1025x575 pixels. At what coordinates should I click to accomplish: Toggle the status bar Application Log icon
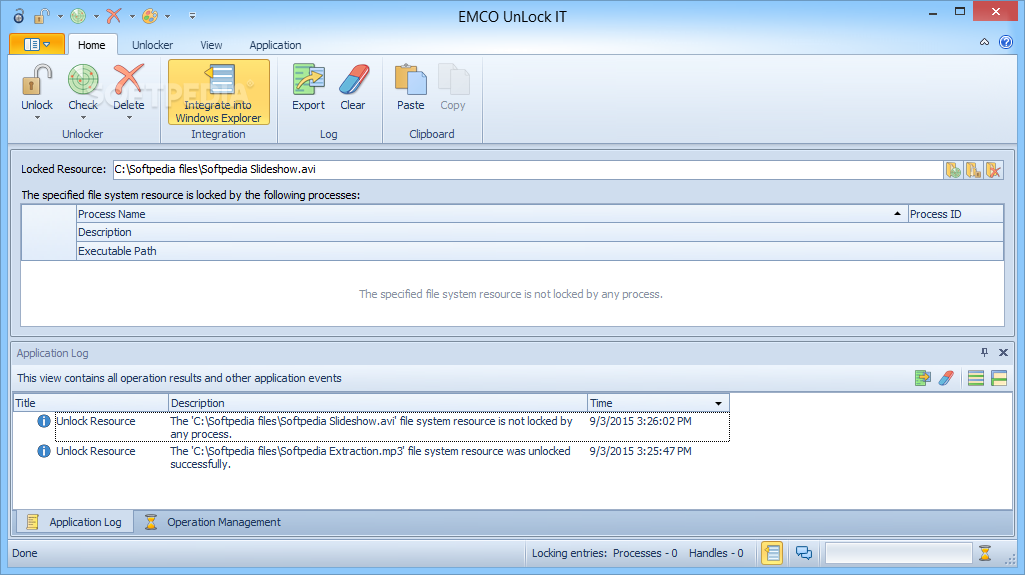(x=772, y=553)
